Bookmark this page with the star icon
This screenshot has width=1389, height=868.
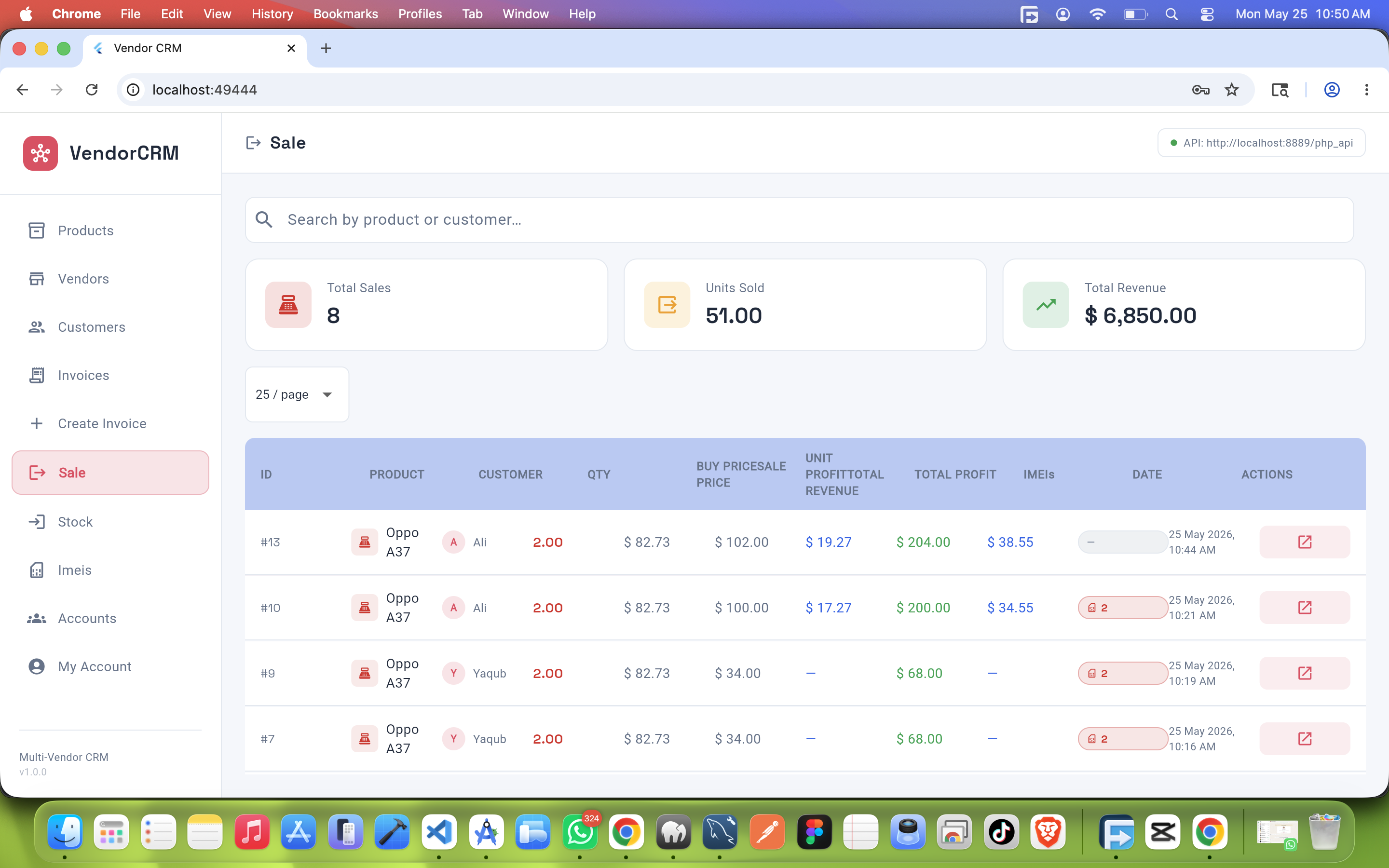pos(1232,90)
